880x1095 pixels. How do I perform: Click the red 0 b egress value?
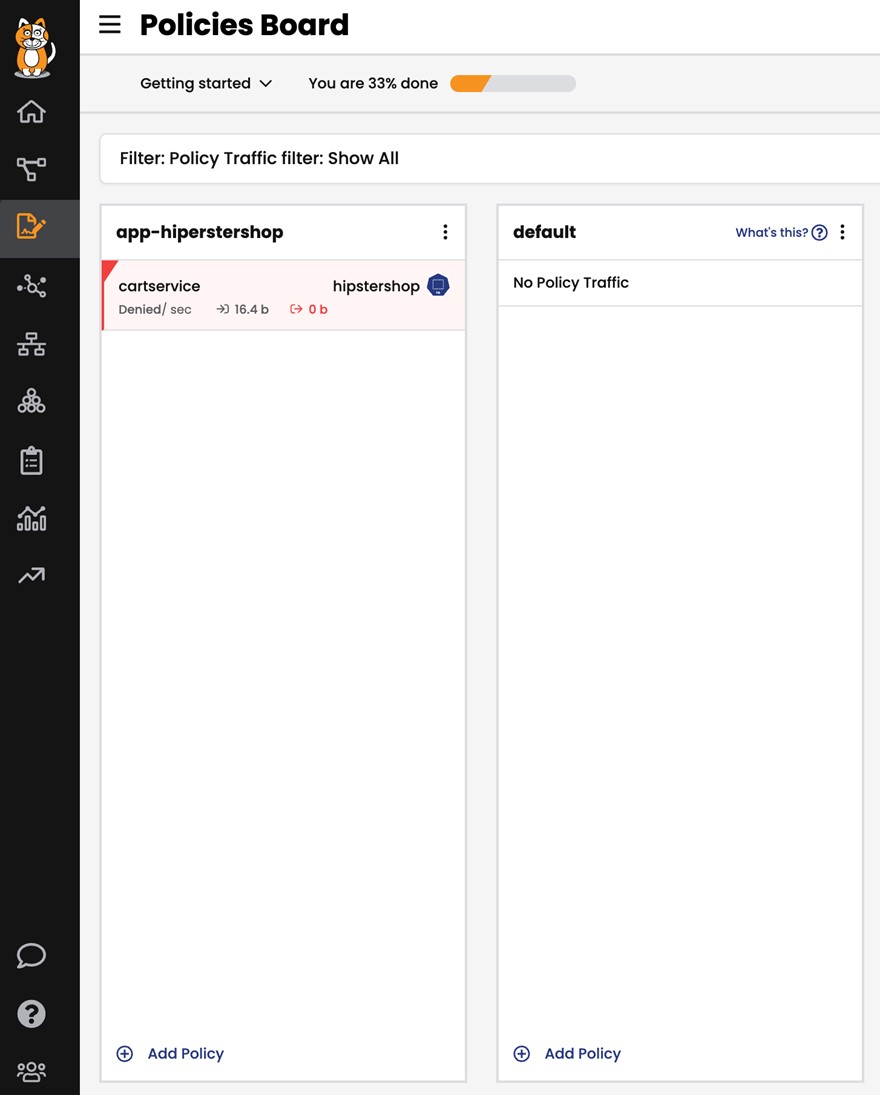[x=318, y=309]
